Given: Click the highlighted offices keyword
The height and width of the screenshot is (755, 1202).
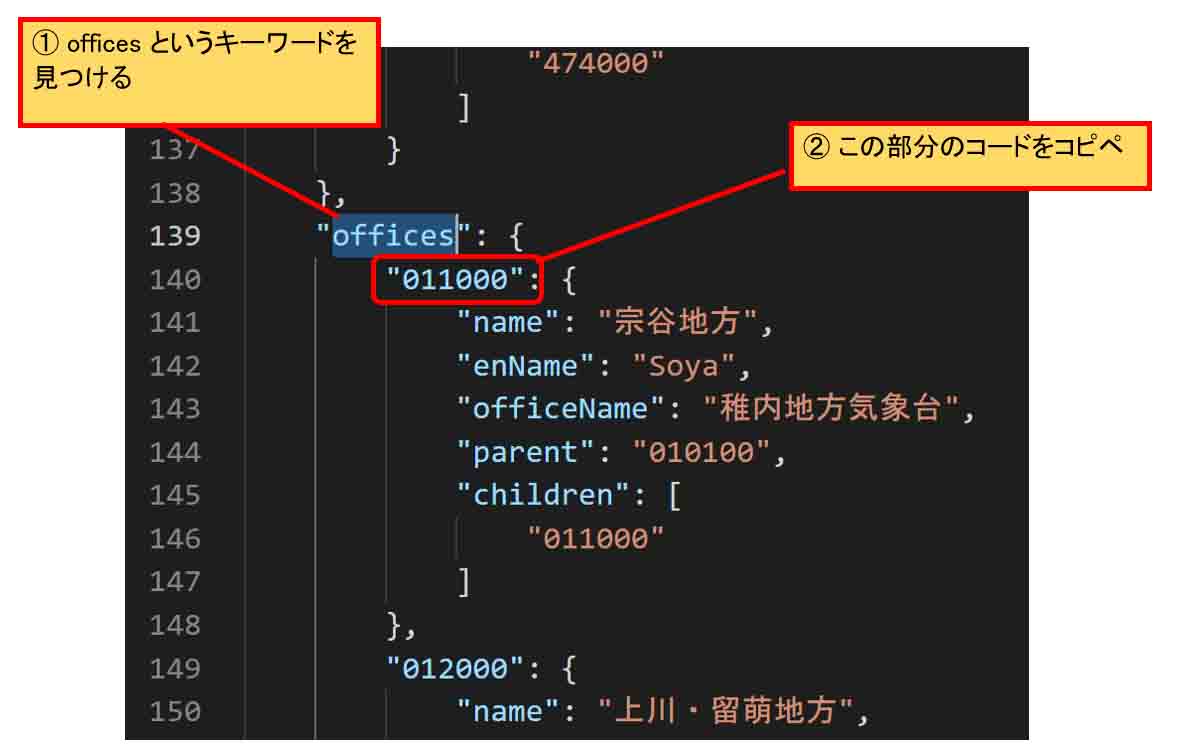Looking at the screenshot, I should (394, 236).
